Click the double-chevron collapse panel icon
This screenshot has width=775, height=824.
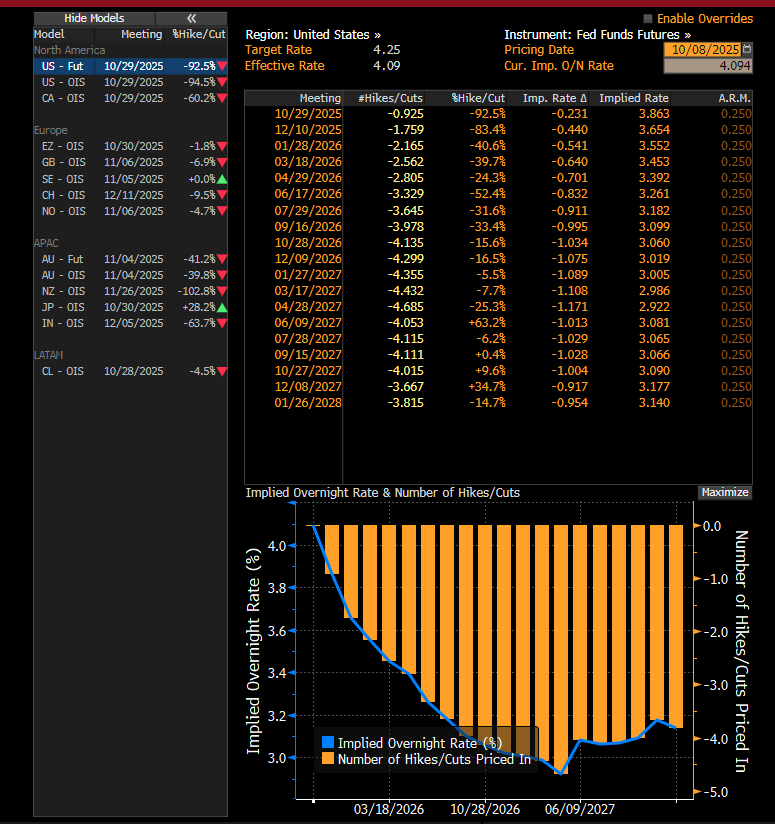click(191, 18)
